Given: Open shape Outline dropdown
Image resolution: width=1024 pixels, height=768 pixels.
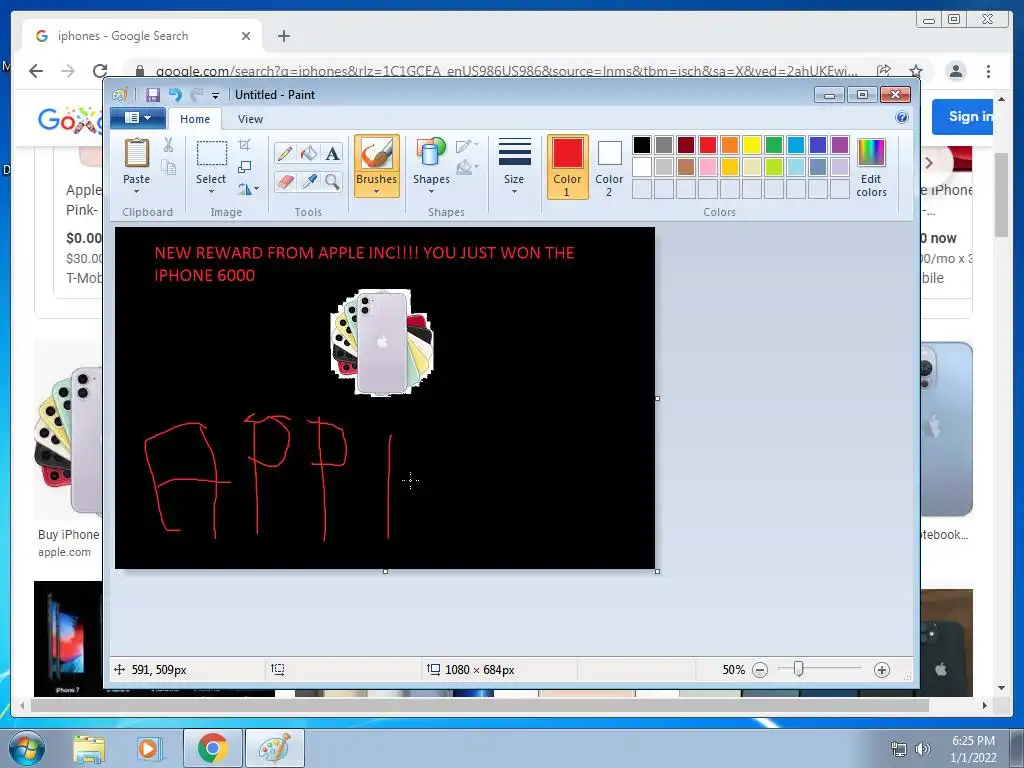Looking at the screenshot, I should pos(467,146).
